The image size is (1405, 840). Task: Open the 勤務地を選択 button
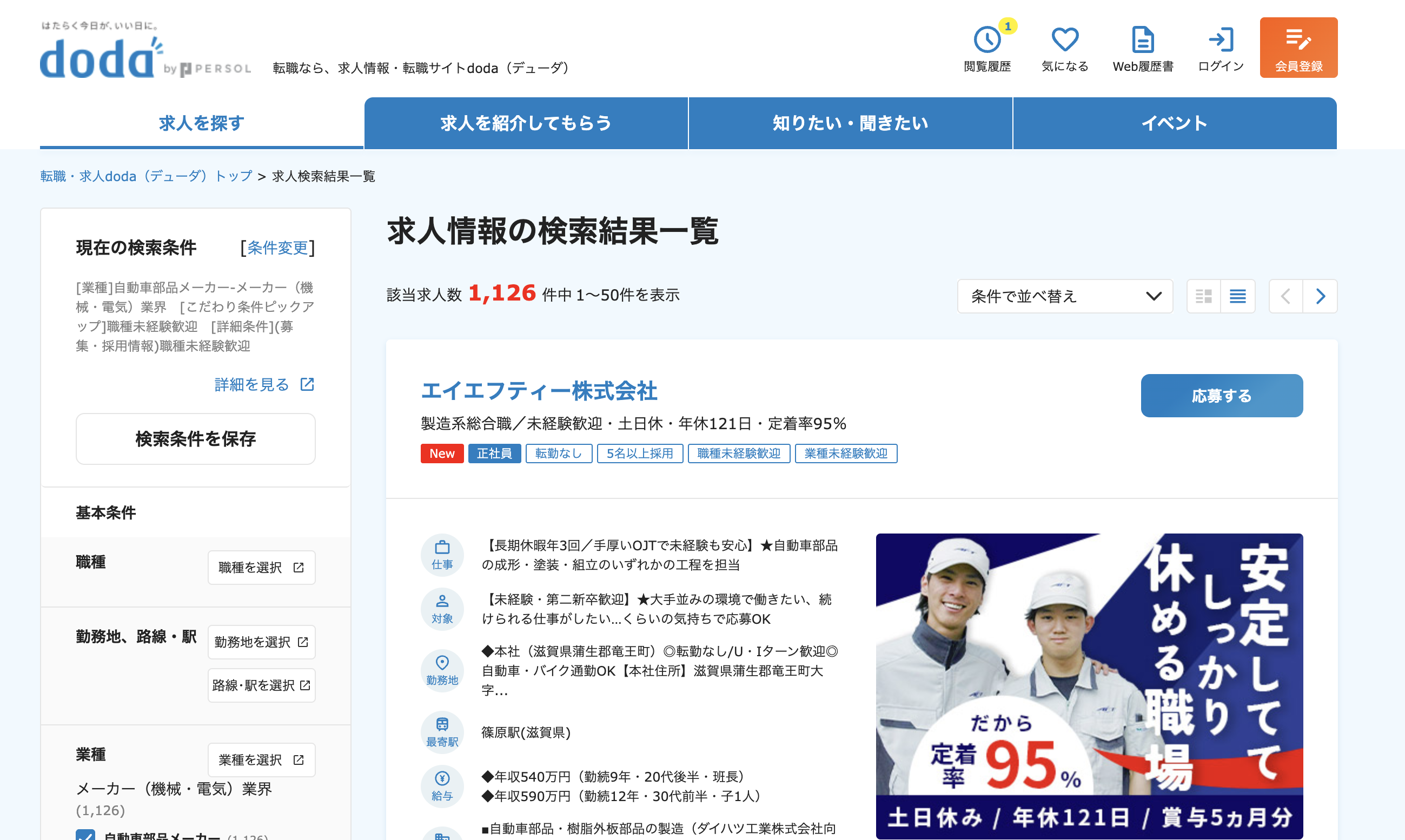(261, 642)
